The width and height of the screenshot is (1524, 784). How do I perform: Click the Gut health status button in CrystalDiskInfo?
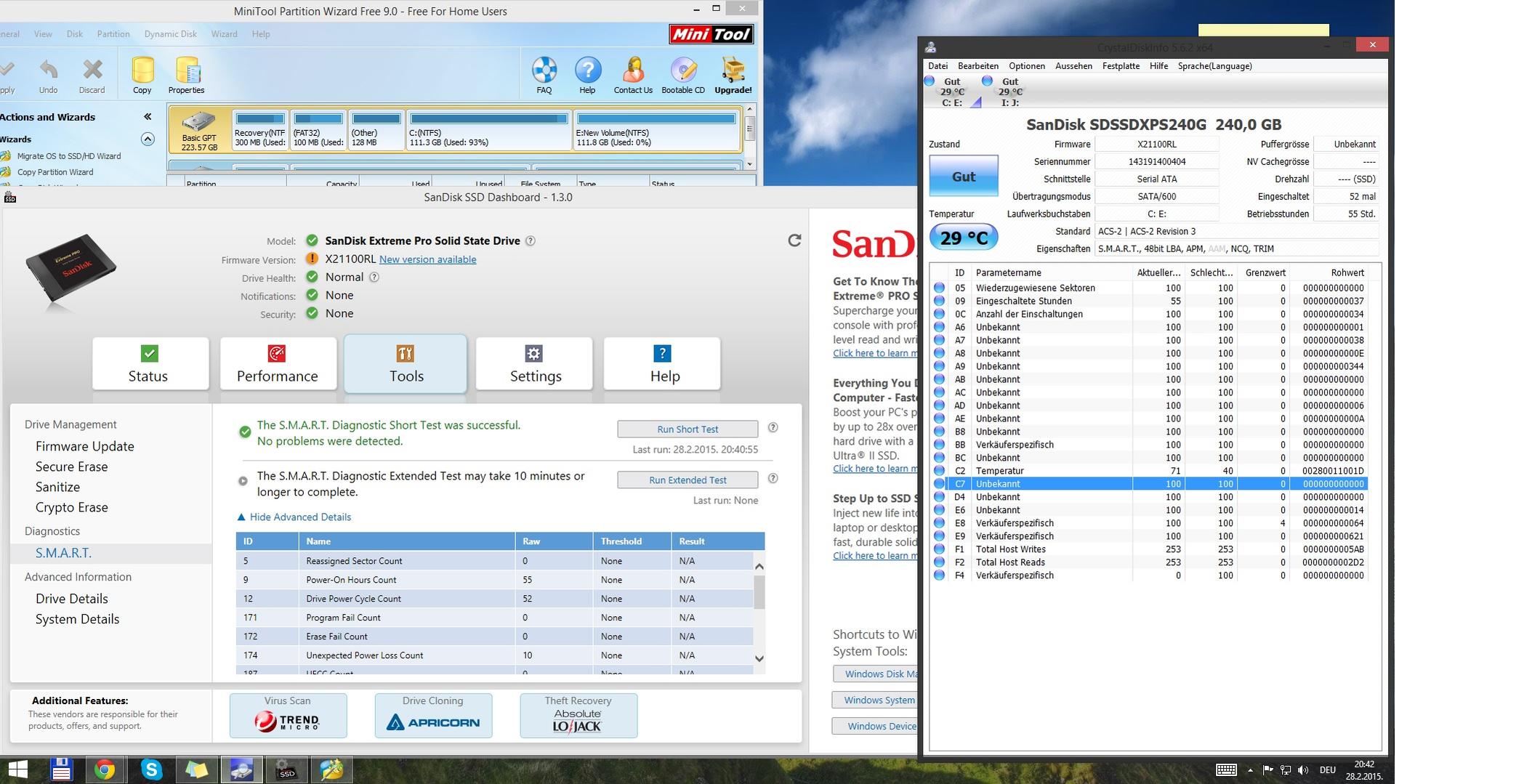click(x=964, y=177)
